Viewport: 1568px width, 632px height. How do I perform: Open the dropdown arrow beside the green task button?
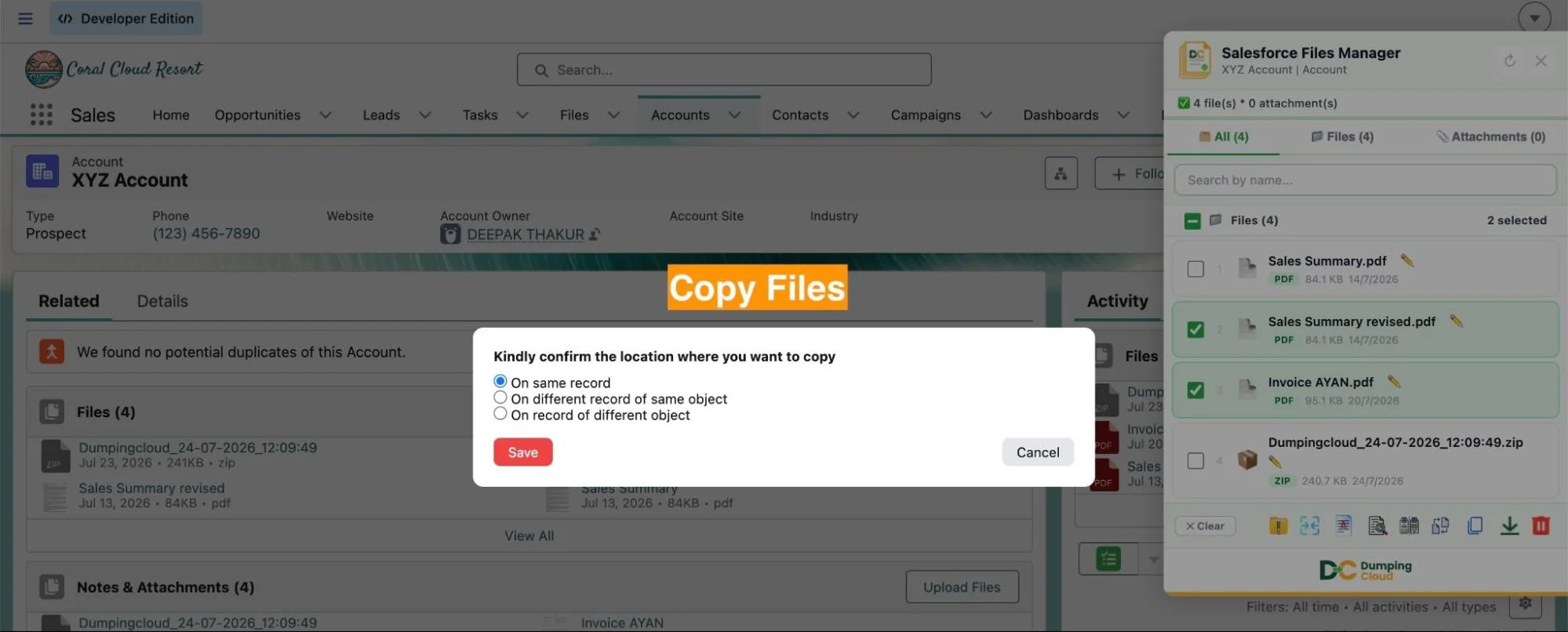pyautogui.click(x=1152, y=559)
